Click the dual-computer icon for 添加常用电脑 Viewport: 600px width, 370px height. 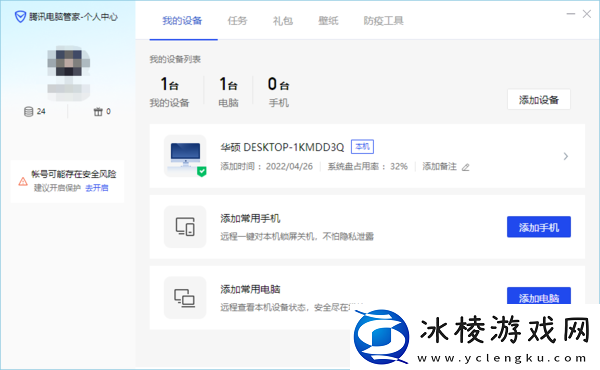click(x=185, y=298)
